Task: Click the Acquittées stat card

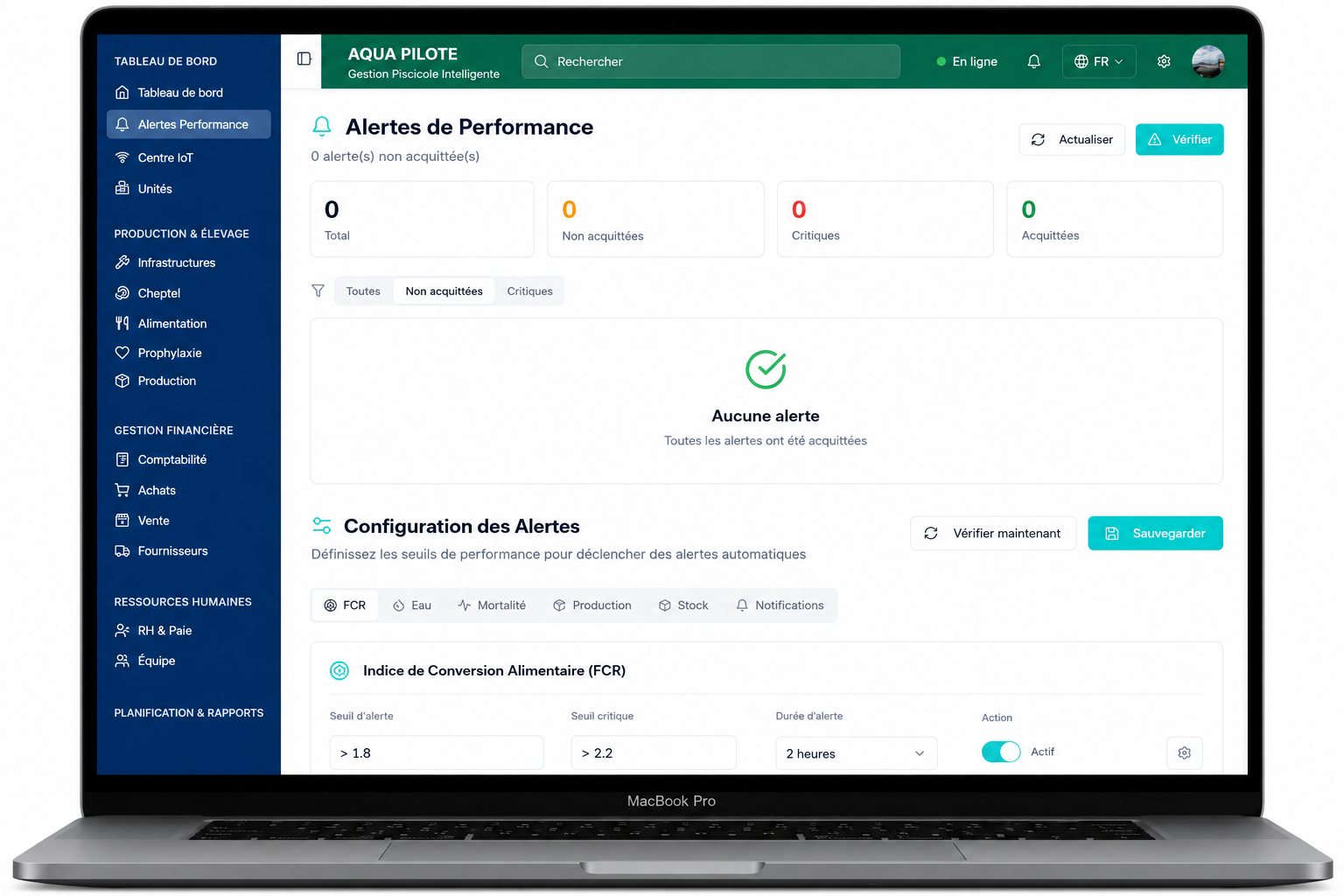Action: [1115, 219]
